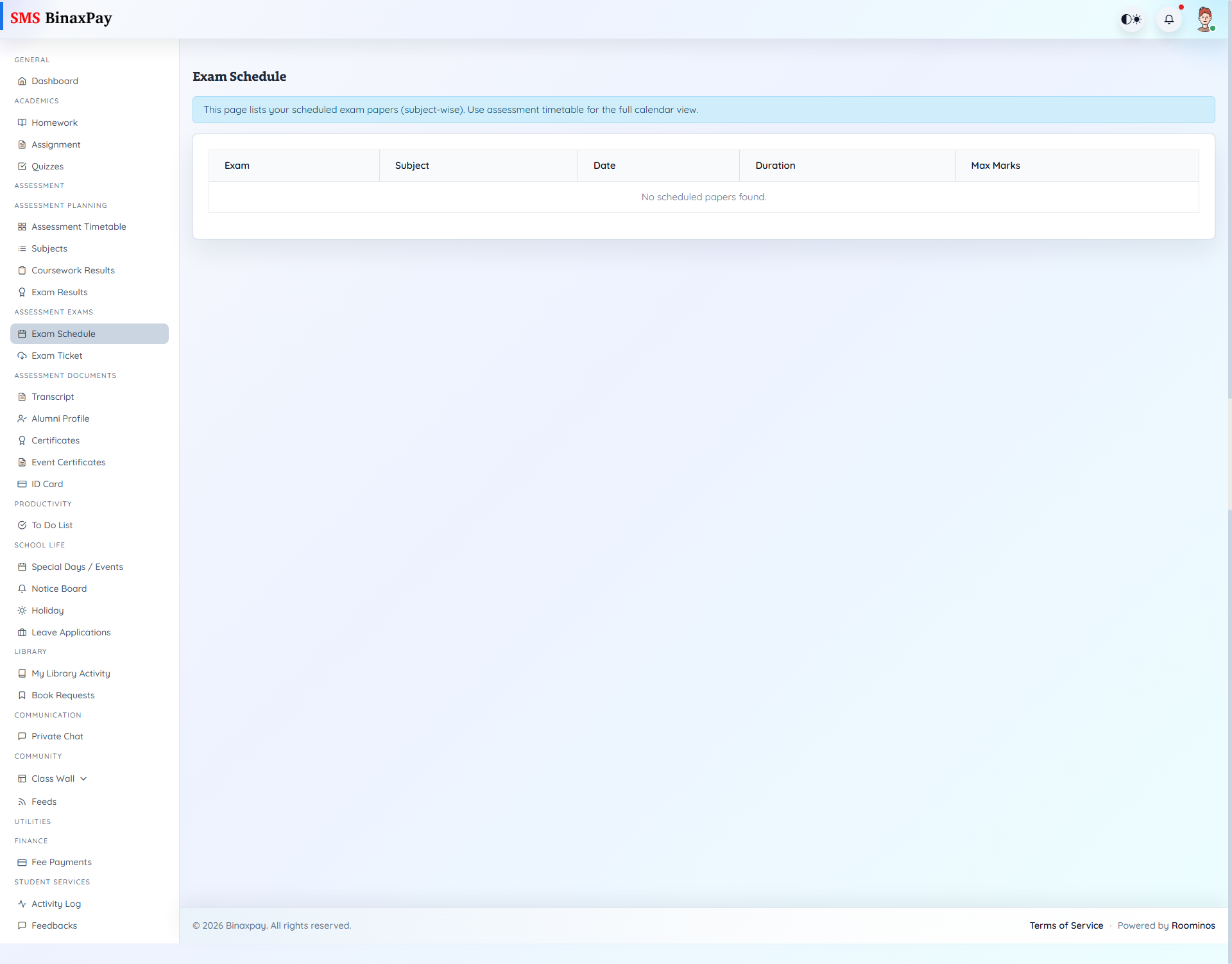Open the Fee Payments menu entry
The height and width of the screenshot is (964, 1232).
coord(61,862)
